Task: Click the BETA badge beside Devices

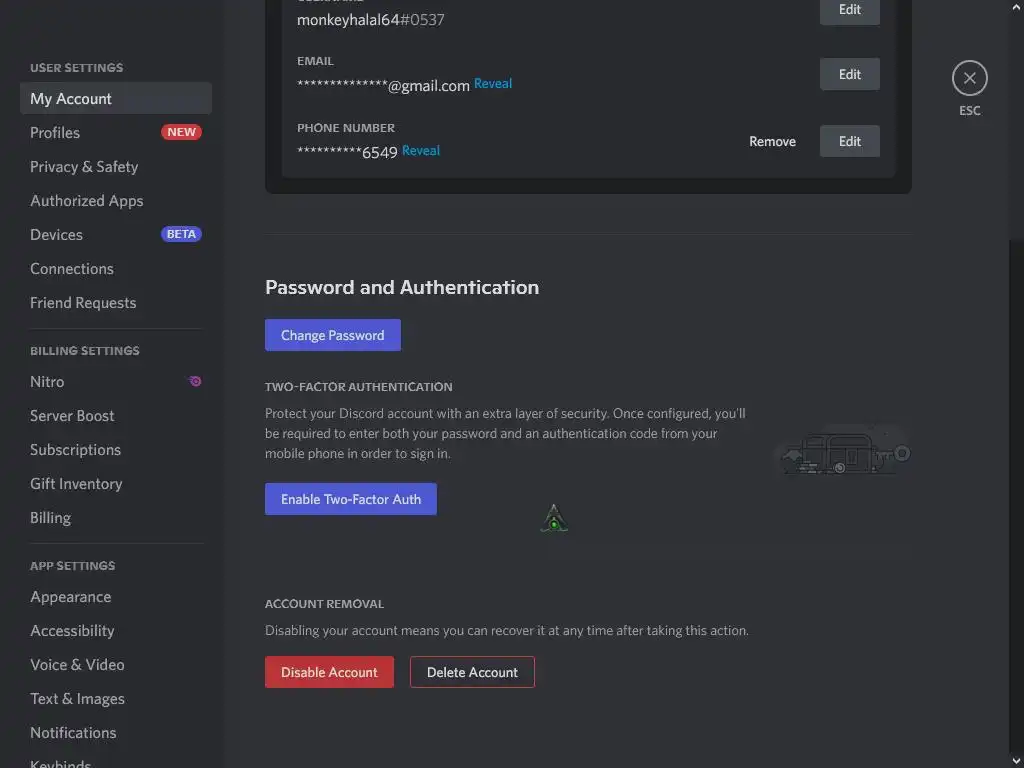Action: click(181, 234)
